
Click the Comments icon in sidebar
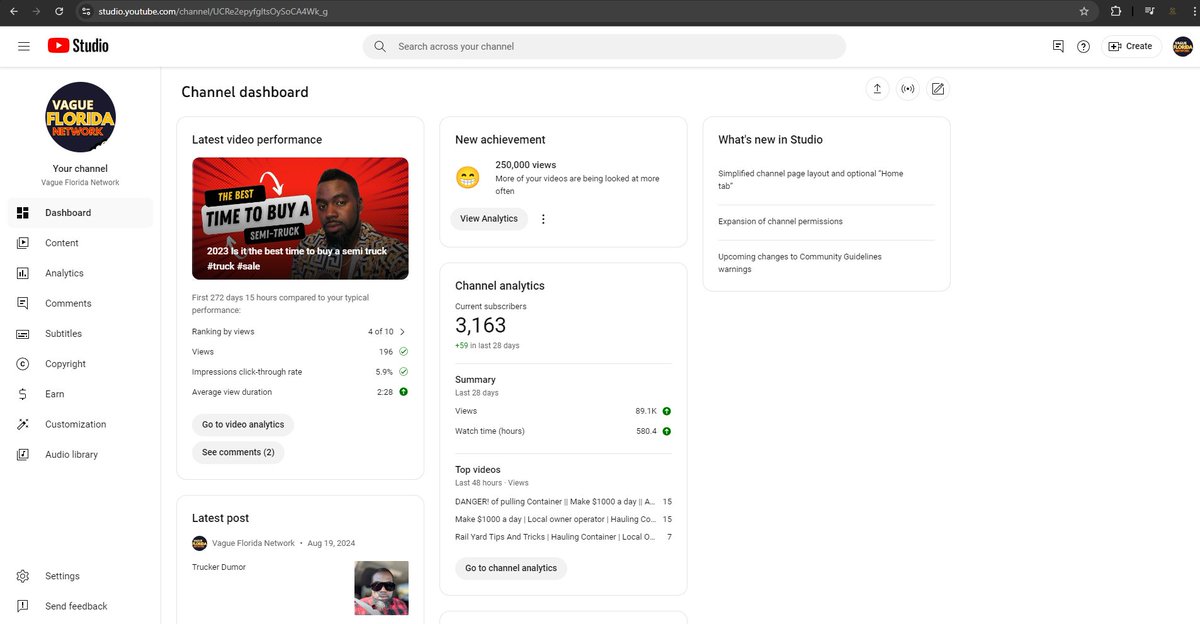23,303
